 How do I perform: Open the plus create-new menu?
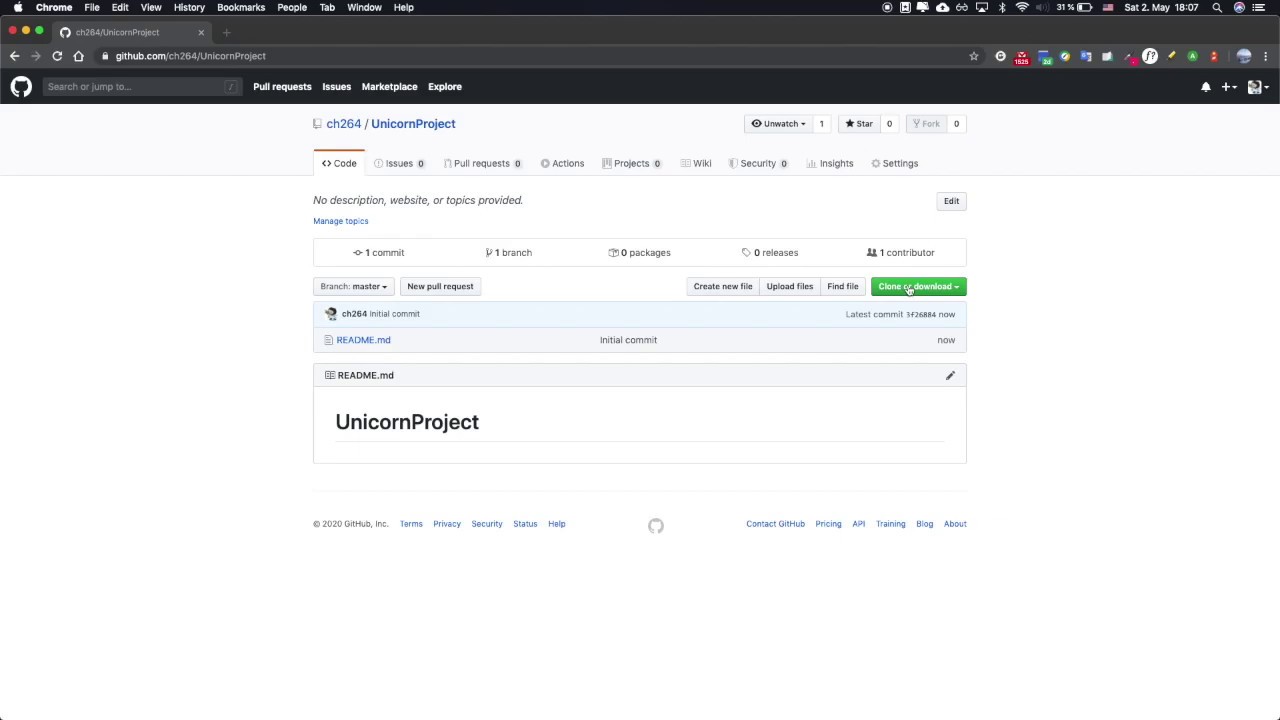click(x=1229, y=87)
